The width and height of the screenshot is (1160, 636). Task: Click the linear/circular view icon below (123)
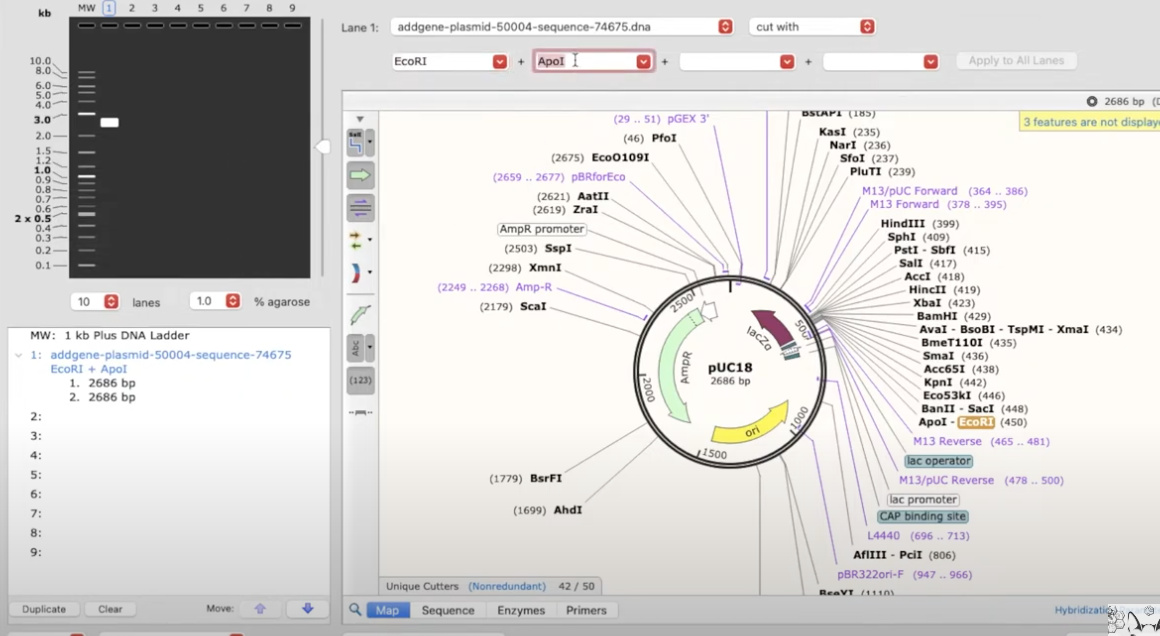pos(360,412)
